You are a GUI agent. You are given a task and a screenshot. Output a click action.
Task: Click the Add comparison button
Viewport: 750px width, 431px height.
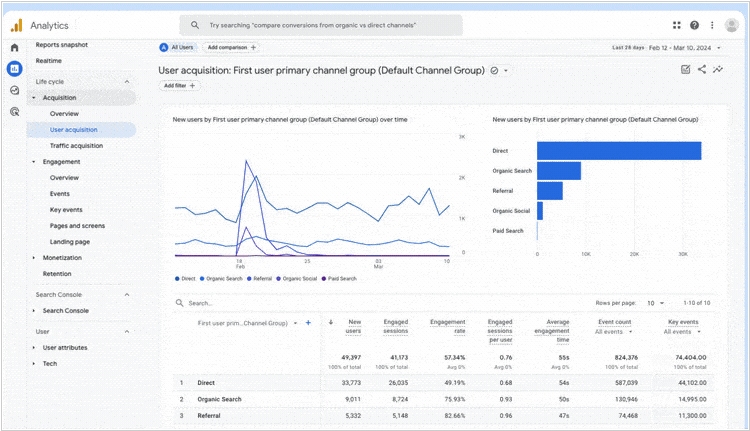(x=231, y=47)
